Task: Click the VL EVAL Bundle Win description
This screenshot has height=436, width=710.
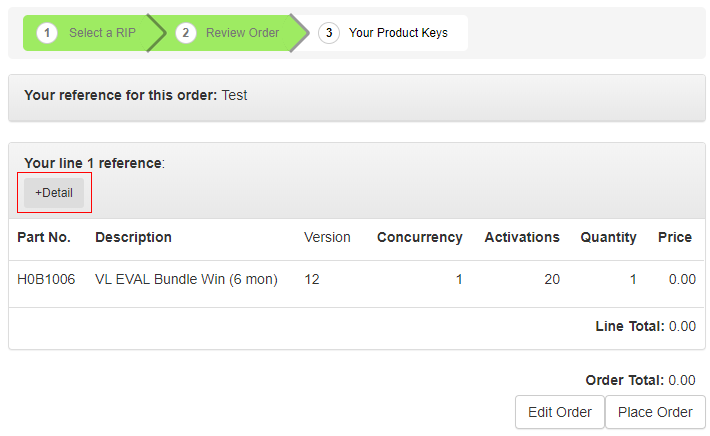Action: [x=186, y=279]
